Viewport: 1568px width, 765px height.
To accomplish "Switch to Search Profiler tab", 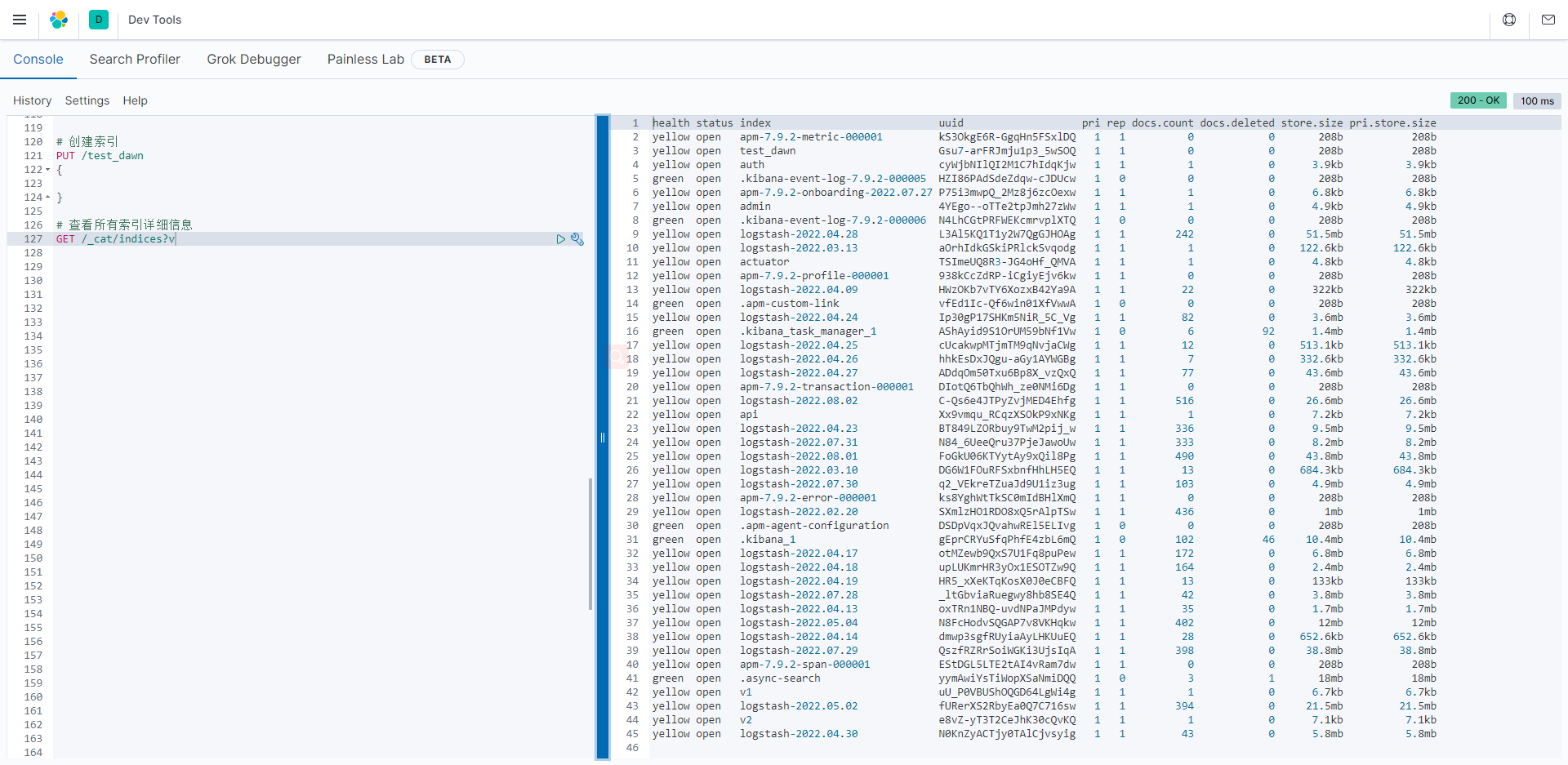I will coord(135,60).
